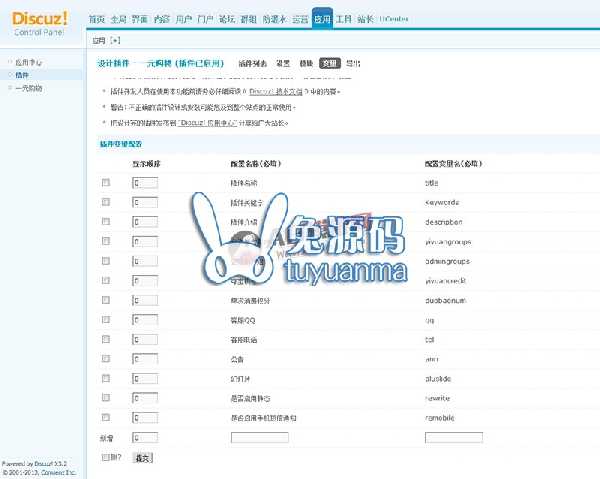This screenshot has height=479, width=600.
Task: Open the 界面 top navigation tab
Action: [140, 19]
